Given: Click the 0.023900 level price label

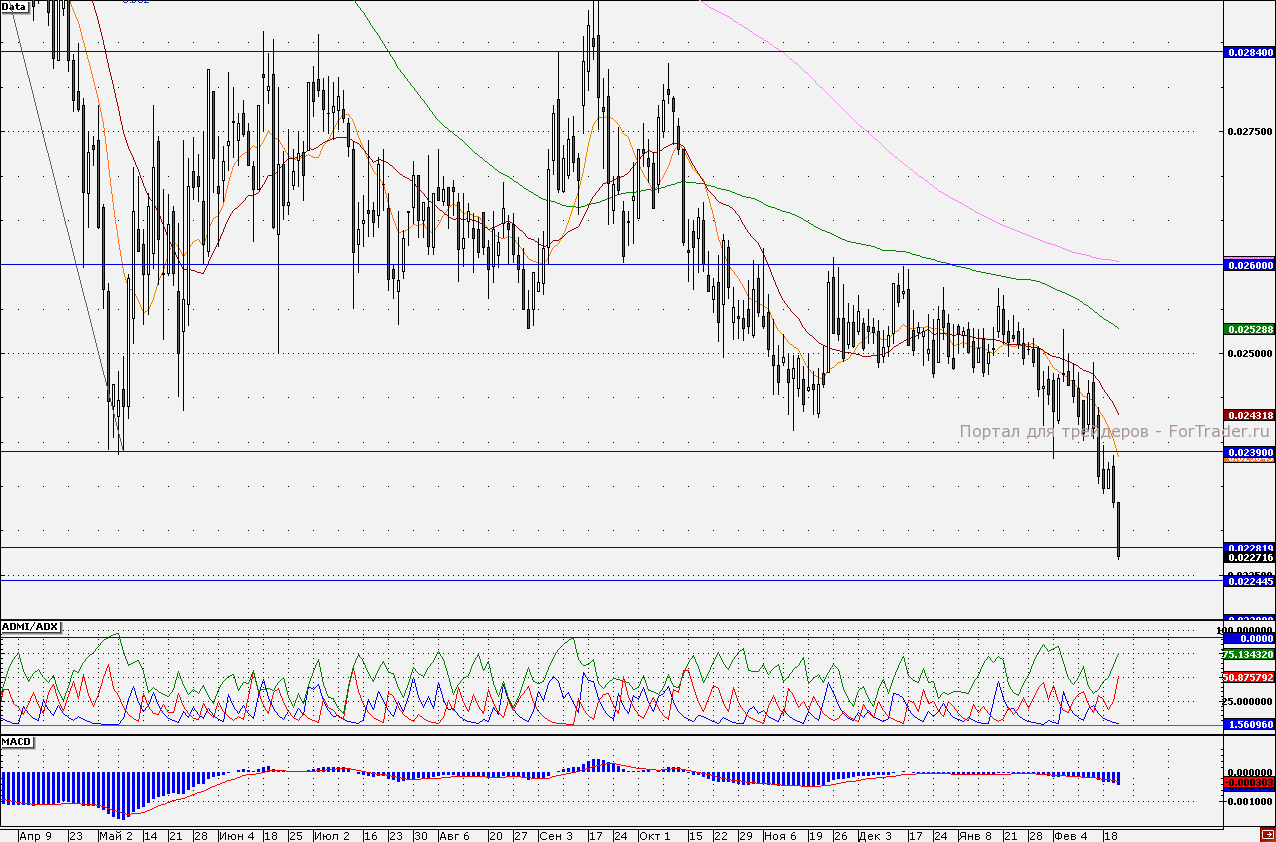Looking at the screenshot, I should pyautogui.click(x=1249, y=452).
